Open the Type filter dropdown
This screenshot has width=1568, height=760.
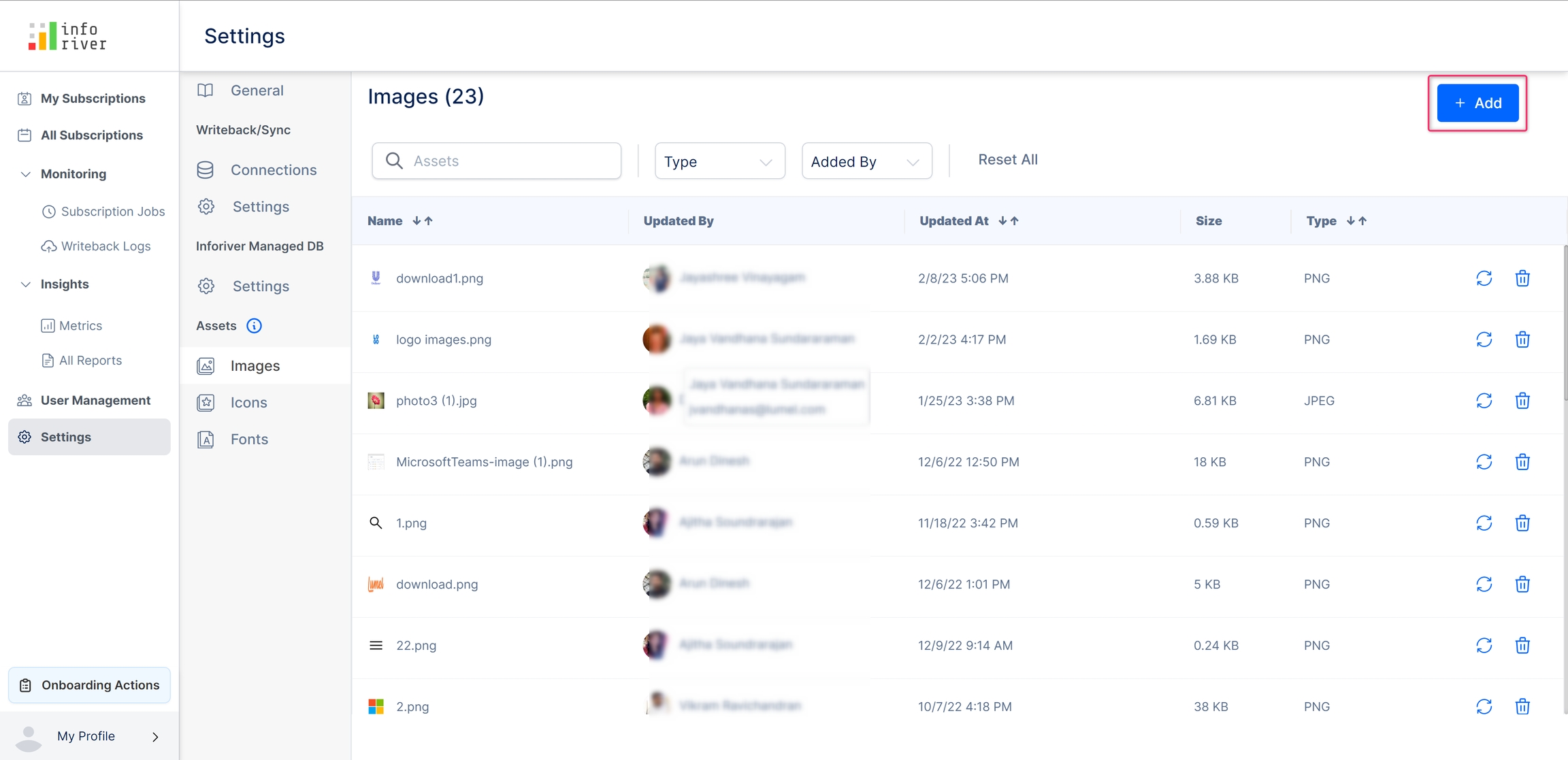pyautogui.click(x=719, y=161)
